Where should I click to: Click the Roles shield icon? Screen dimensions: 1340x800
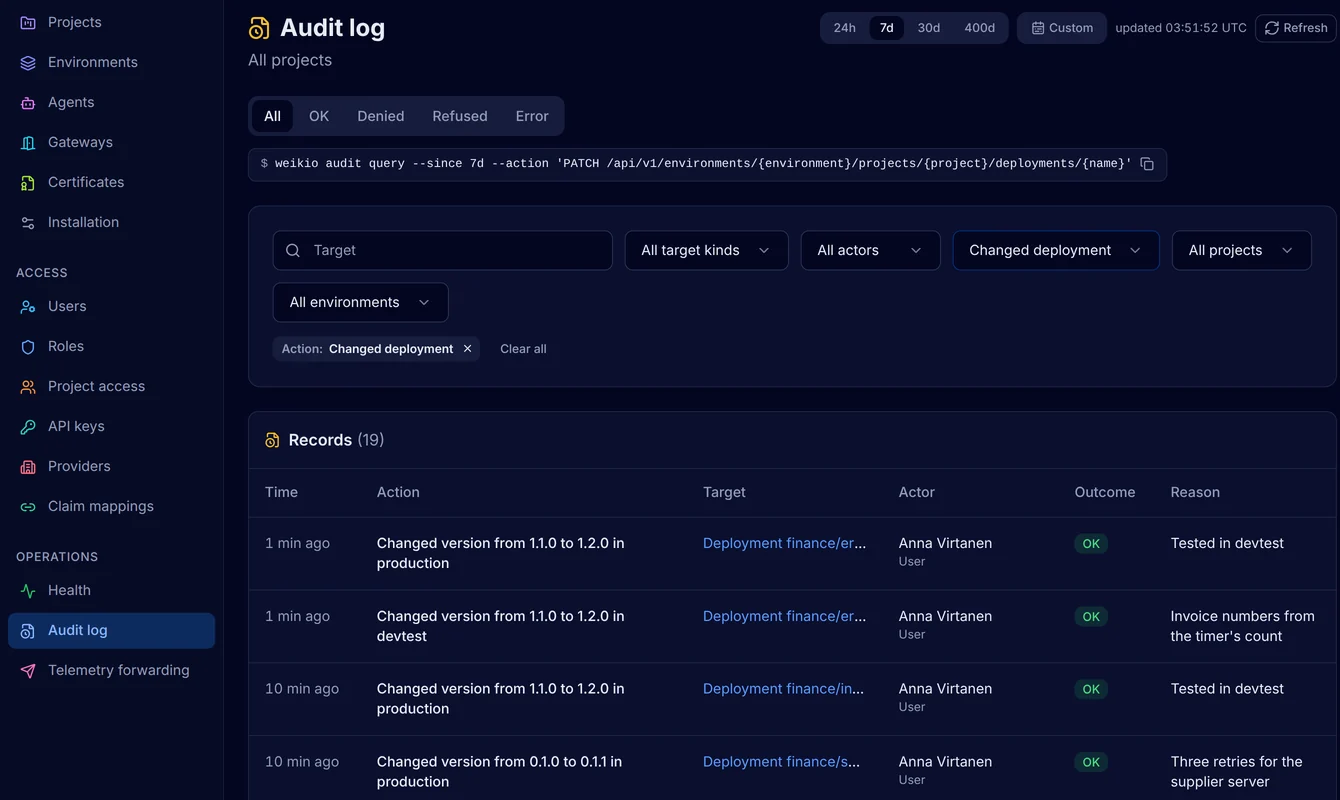(x=28, y=346)
